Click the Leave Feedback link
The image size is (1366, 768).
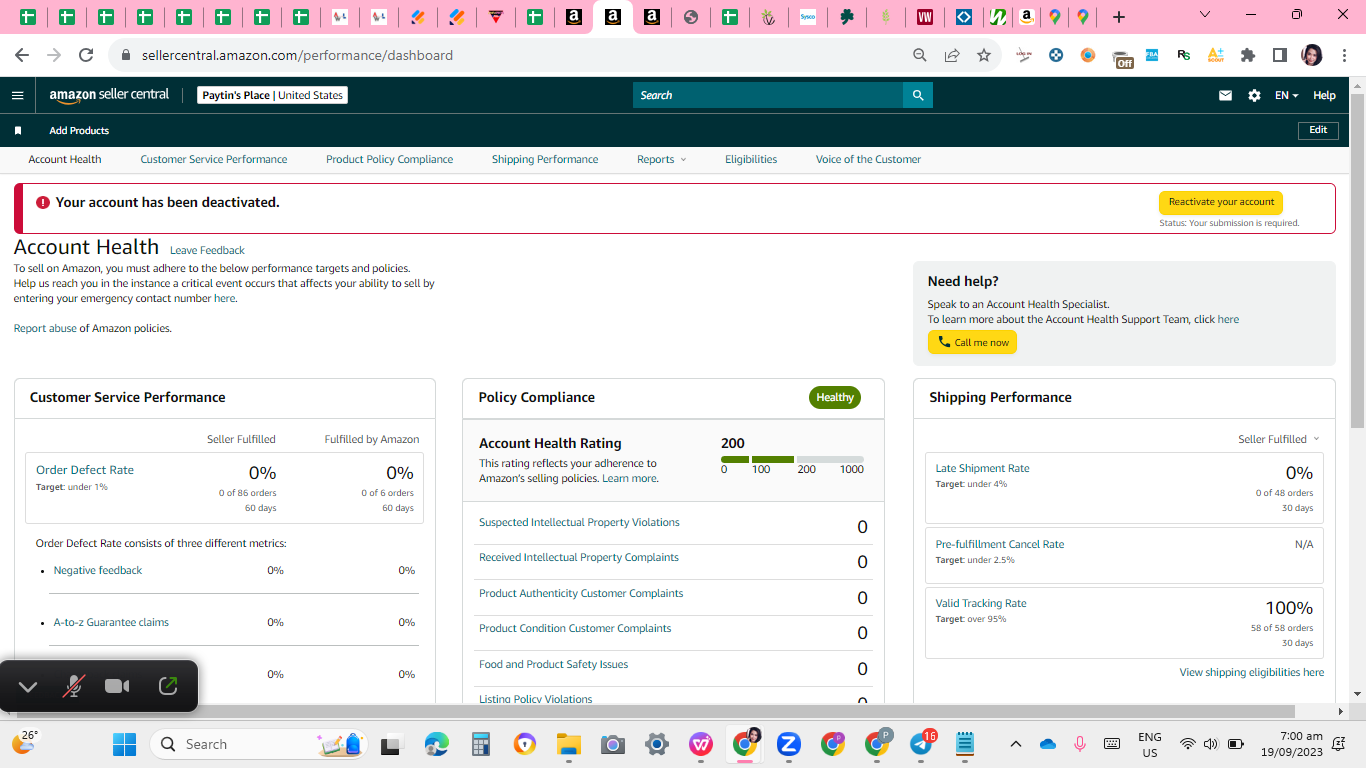click(x=207, y=250)
